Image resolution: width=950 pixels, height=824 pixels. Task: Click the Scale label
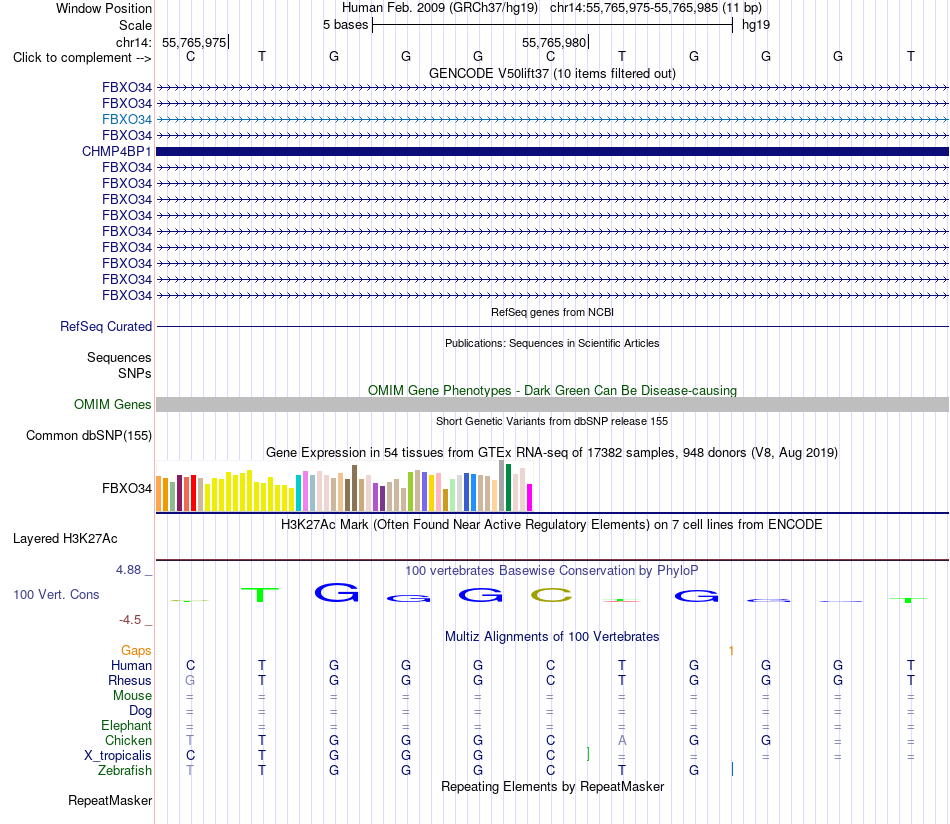[135, 25]
